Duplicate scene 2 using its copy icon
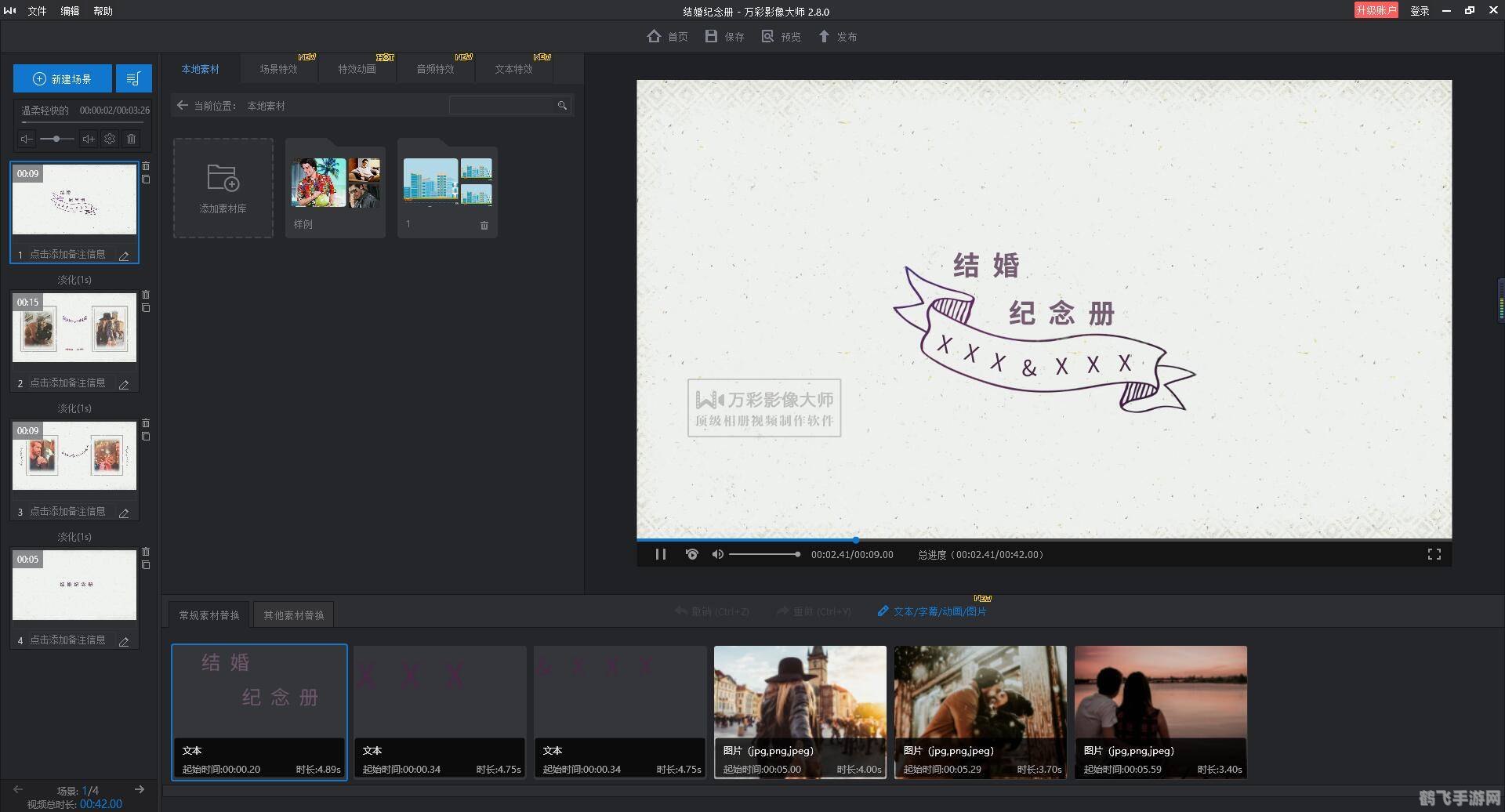 click(146, 308)
